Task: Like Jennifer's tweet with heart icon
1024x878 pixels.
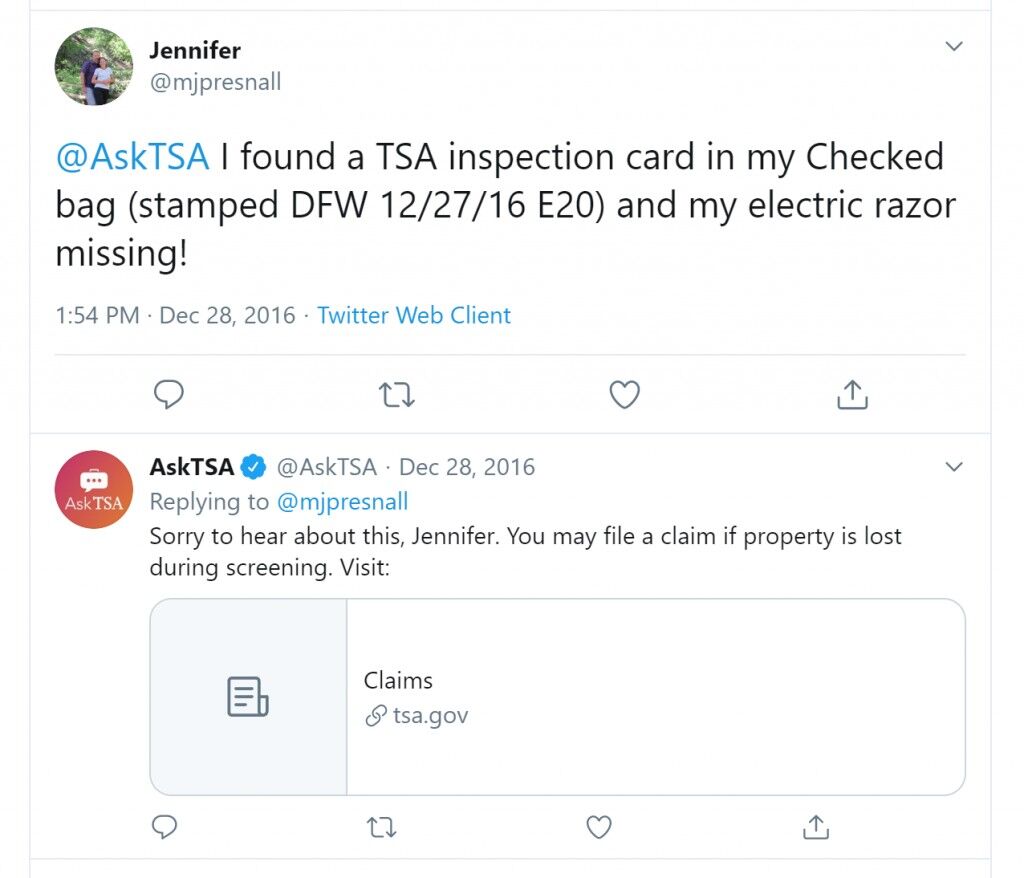Action: point(624,395)
